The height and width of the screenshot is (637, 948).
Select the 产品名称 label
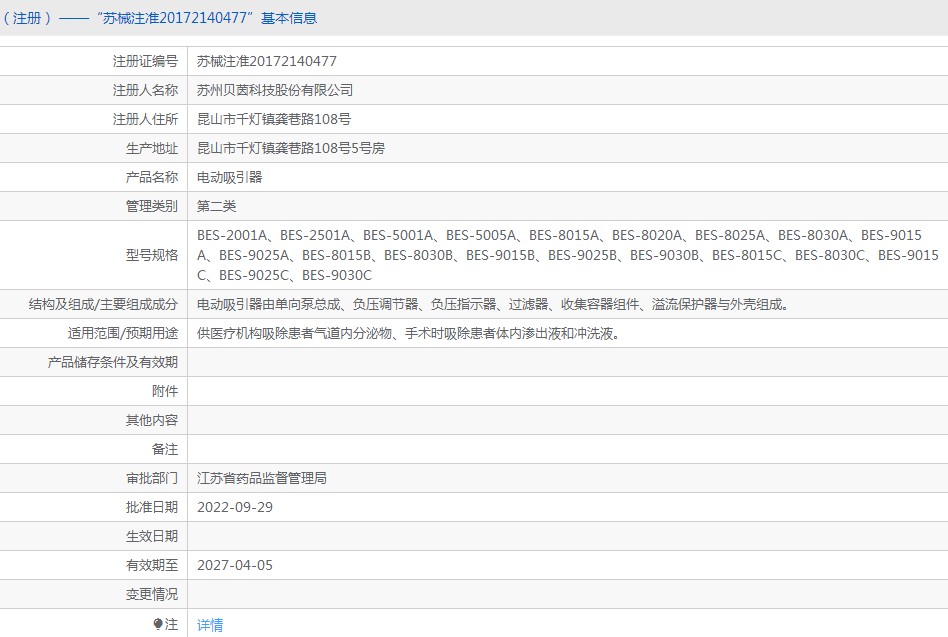pos(152,177)
